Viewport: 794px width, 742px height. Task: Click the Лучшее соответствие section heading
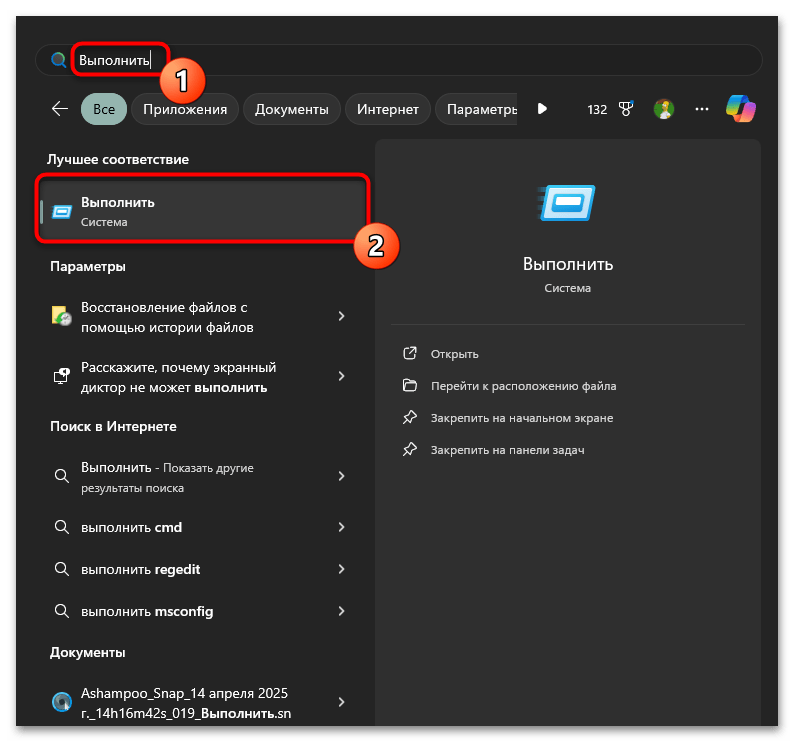(118, 160)
